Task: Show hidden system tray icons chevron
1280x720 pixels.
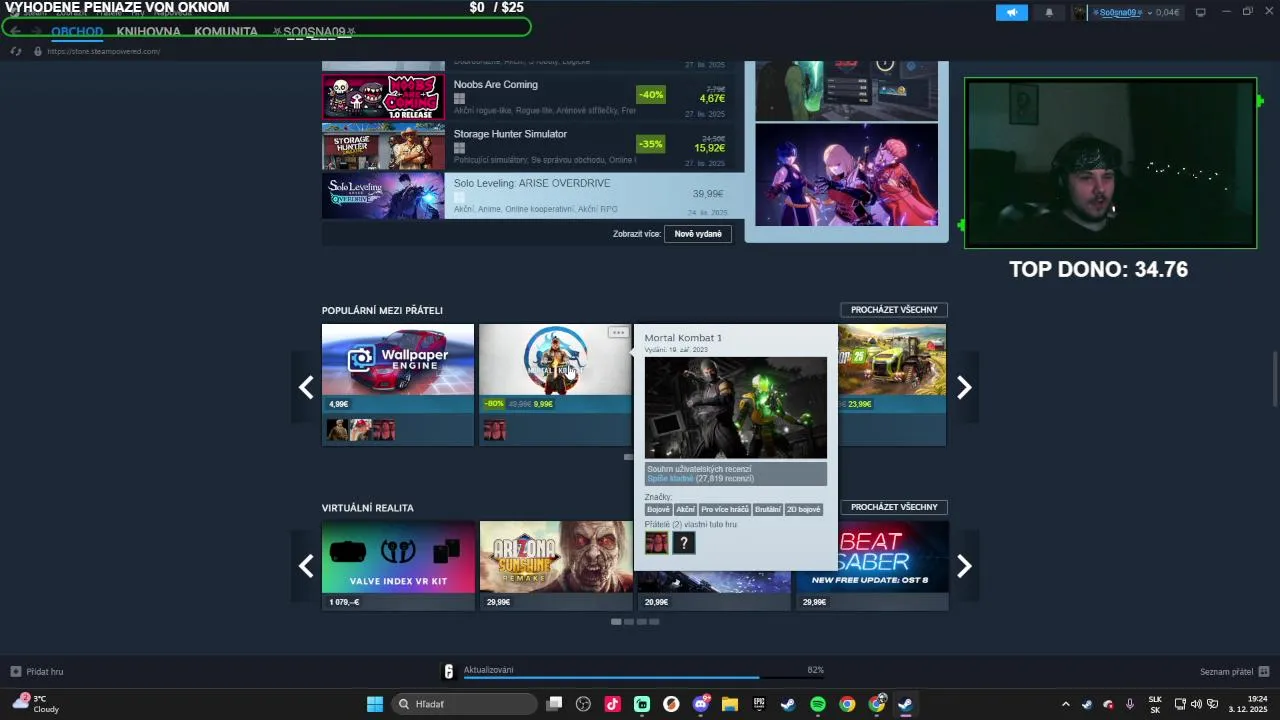Action: 1065,704
